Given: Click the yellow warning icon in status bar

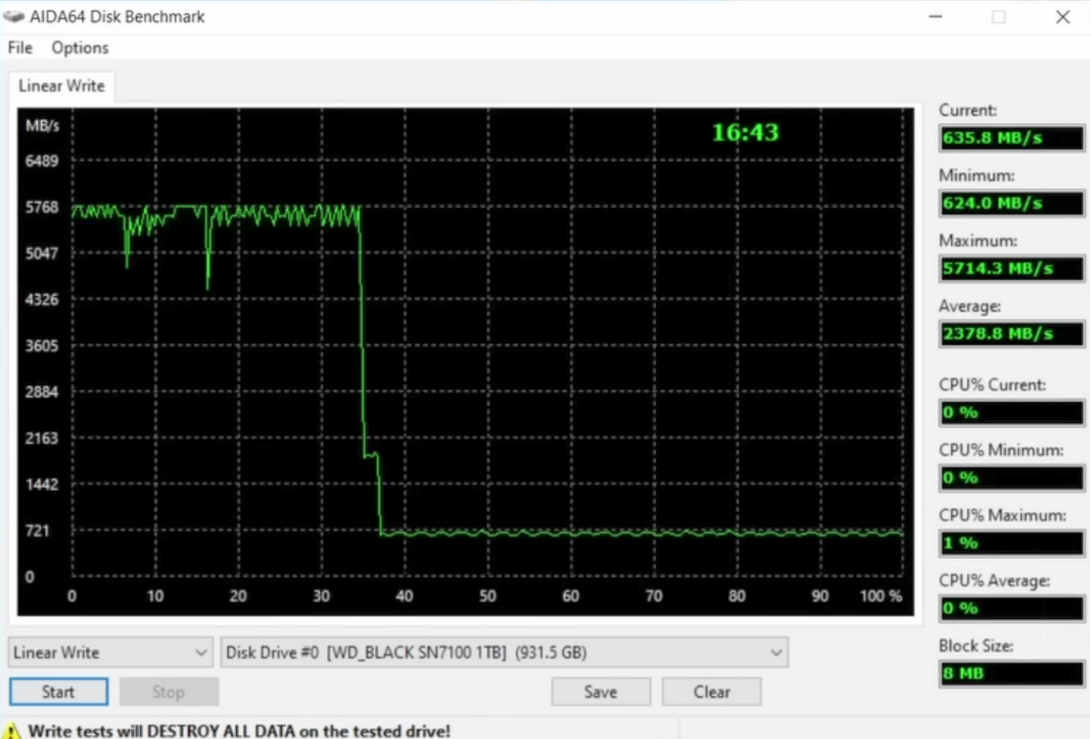Looking at the screenshot, I should [12, 731].
